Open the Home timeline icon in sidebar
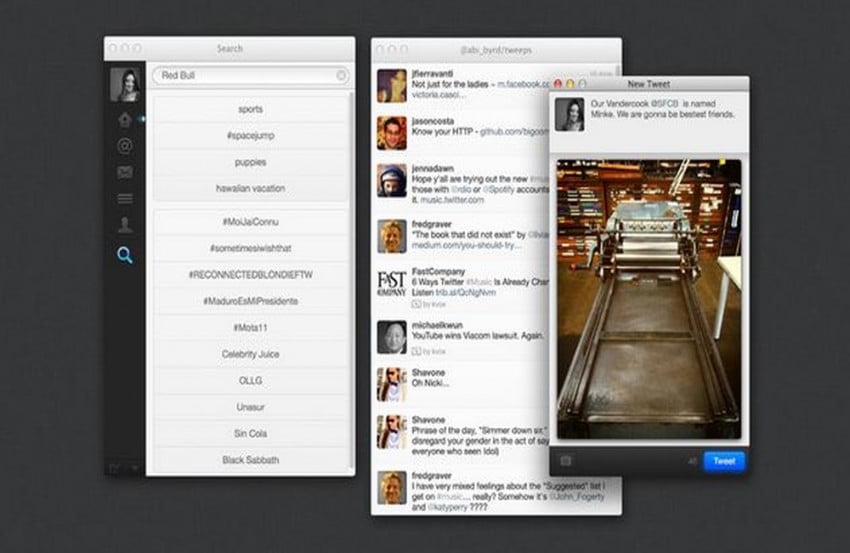Viewport: 850px width, 553px height. [125, 120]
